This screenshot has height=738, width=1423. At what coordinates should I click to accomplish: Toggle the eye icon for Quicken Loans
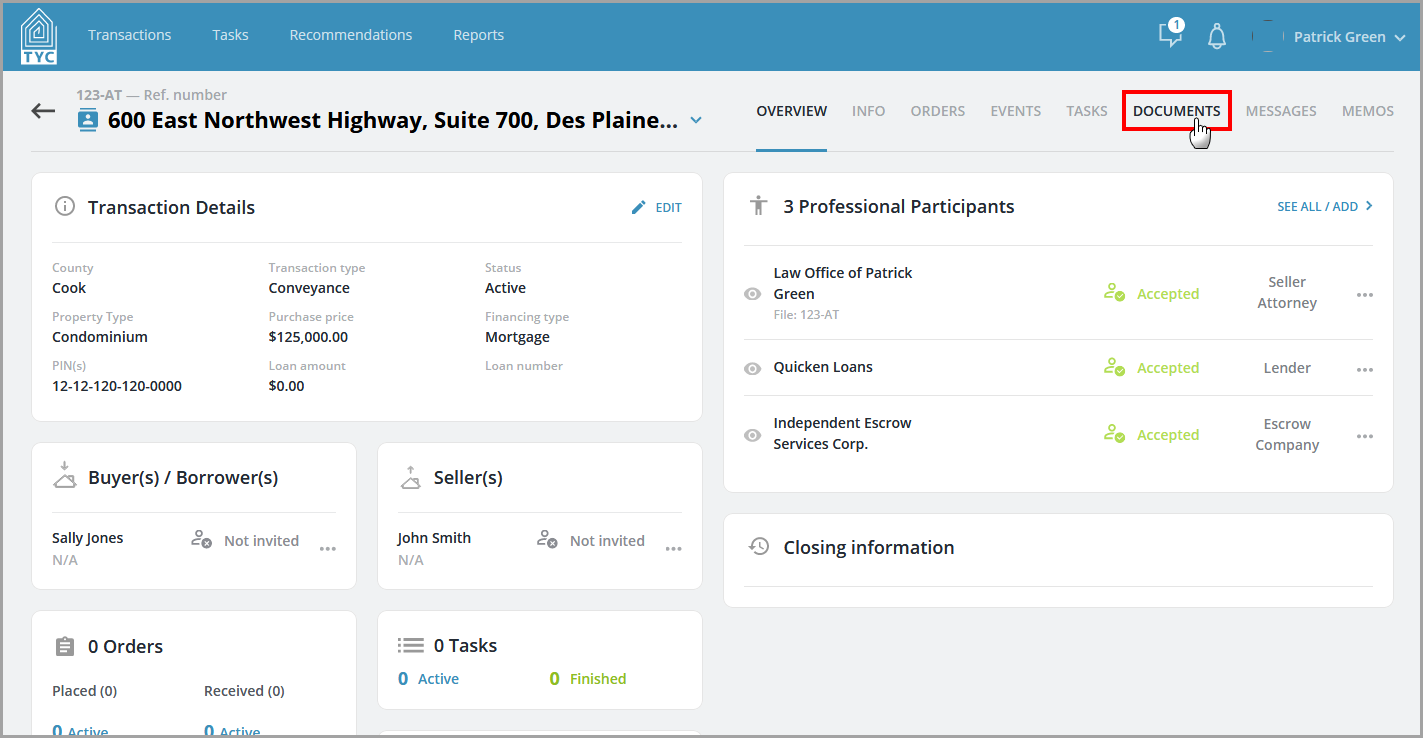pos(753,369)
